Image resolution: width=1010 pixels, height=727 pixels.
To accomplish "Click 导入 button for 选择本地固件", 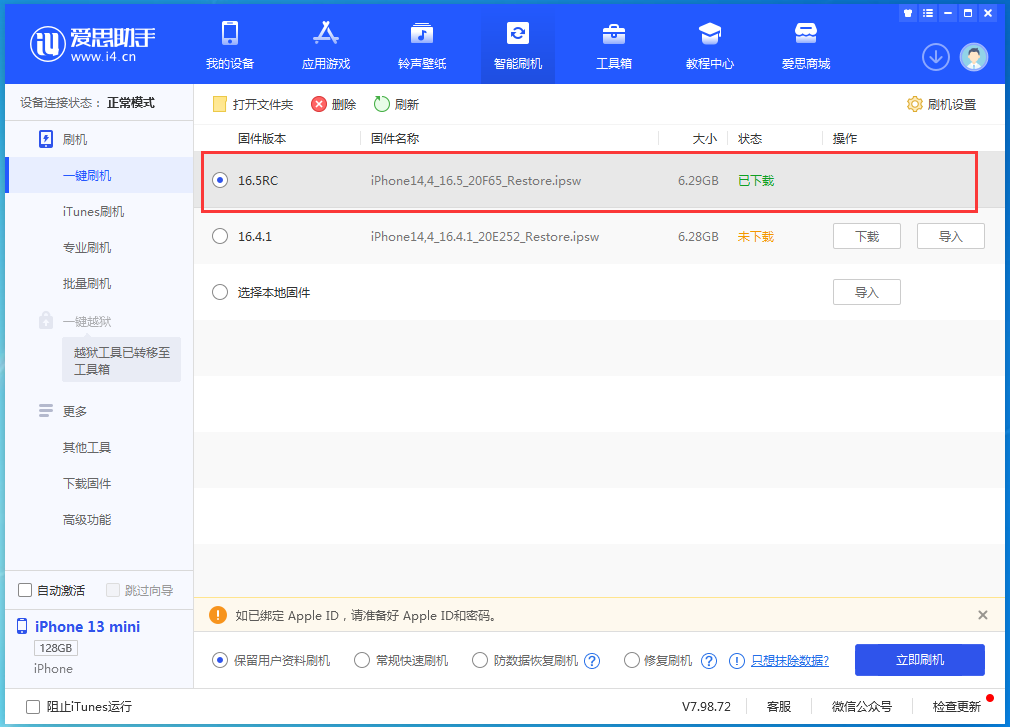I will 866,292.
